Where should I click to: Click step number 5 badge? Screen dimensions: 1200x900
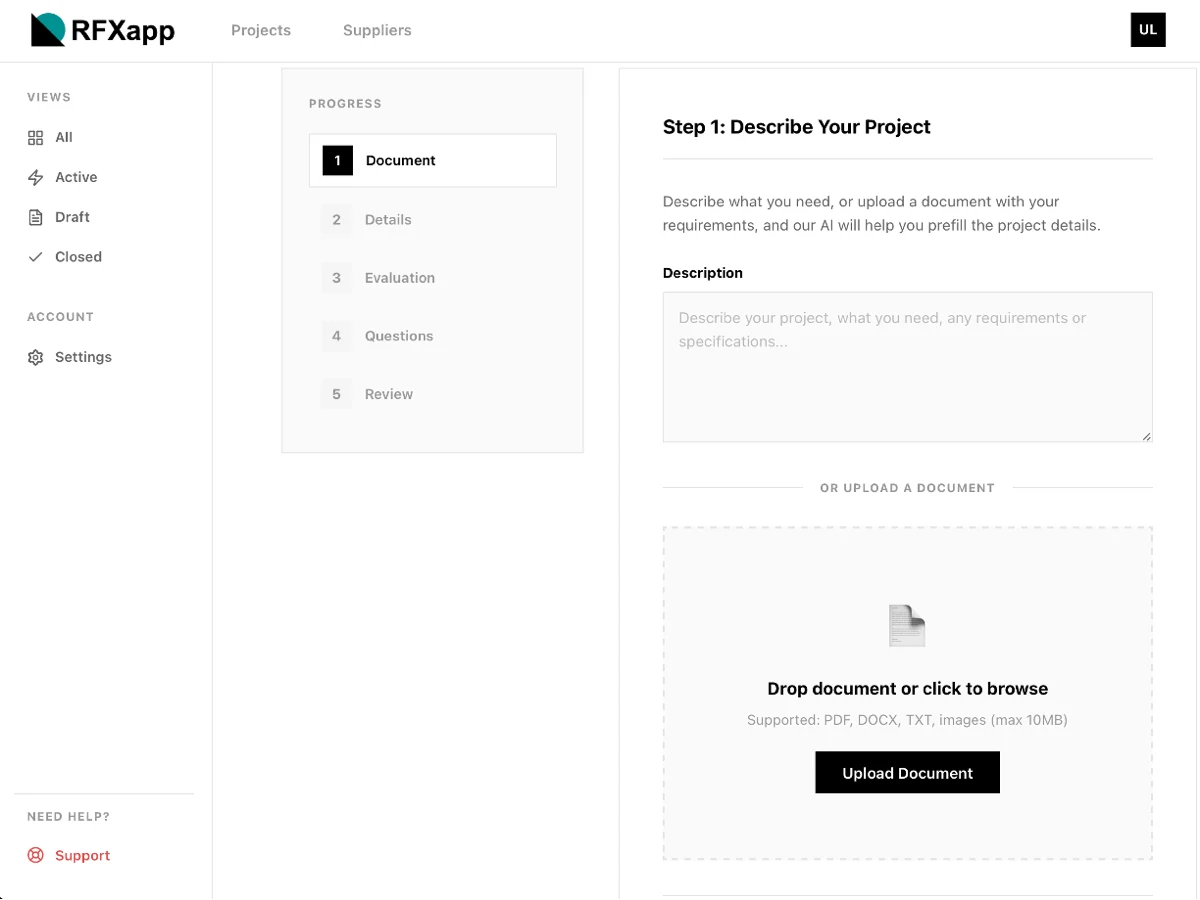click(x=337, y=394)
